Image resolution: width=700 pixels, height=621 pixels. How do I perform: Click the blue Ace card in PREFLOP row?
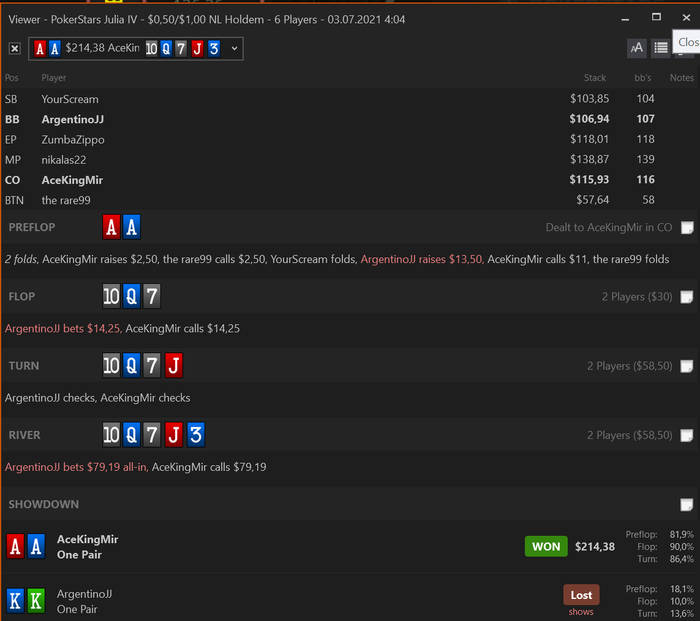coord(132,227)
